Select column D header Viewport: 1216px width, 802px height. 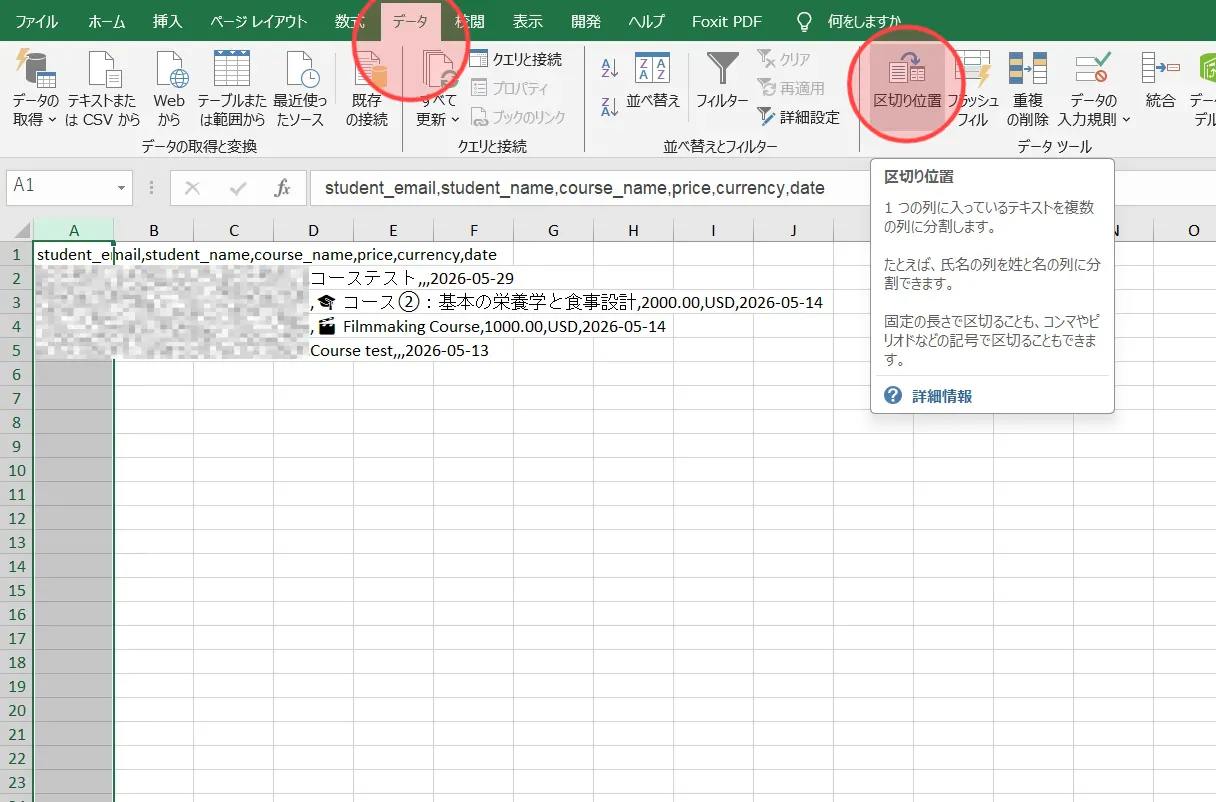[x=314, y=230]
